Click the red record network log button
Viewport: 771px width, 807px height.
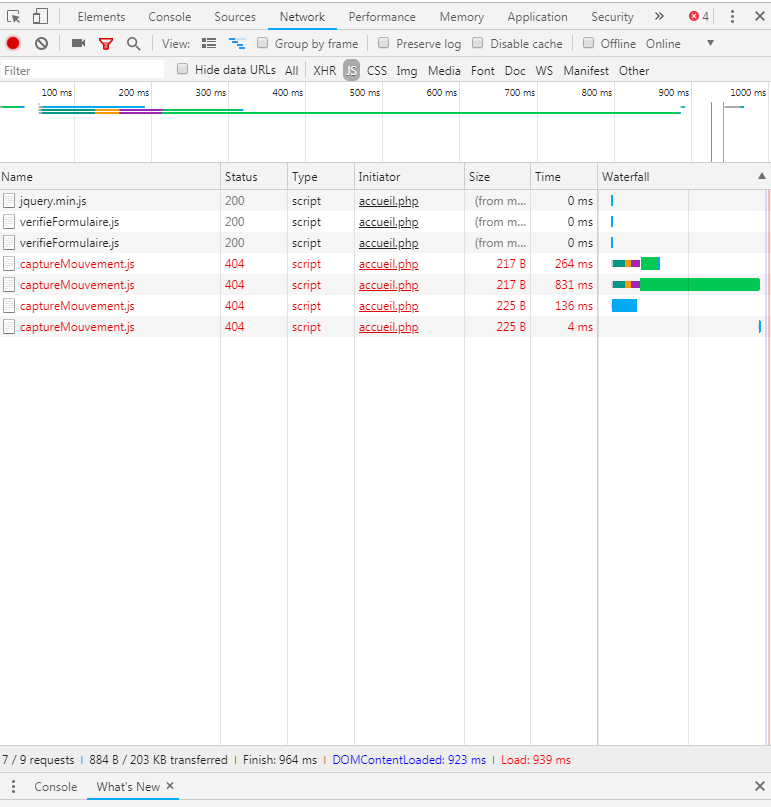pos(13,43)
